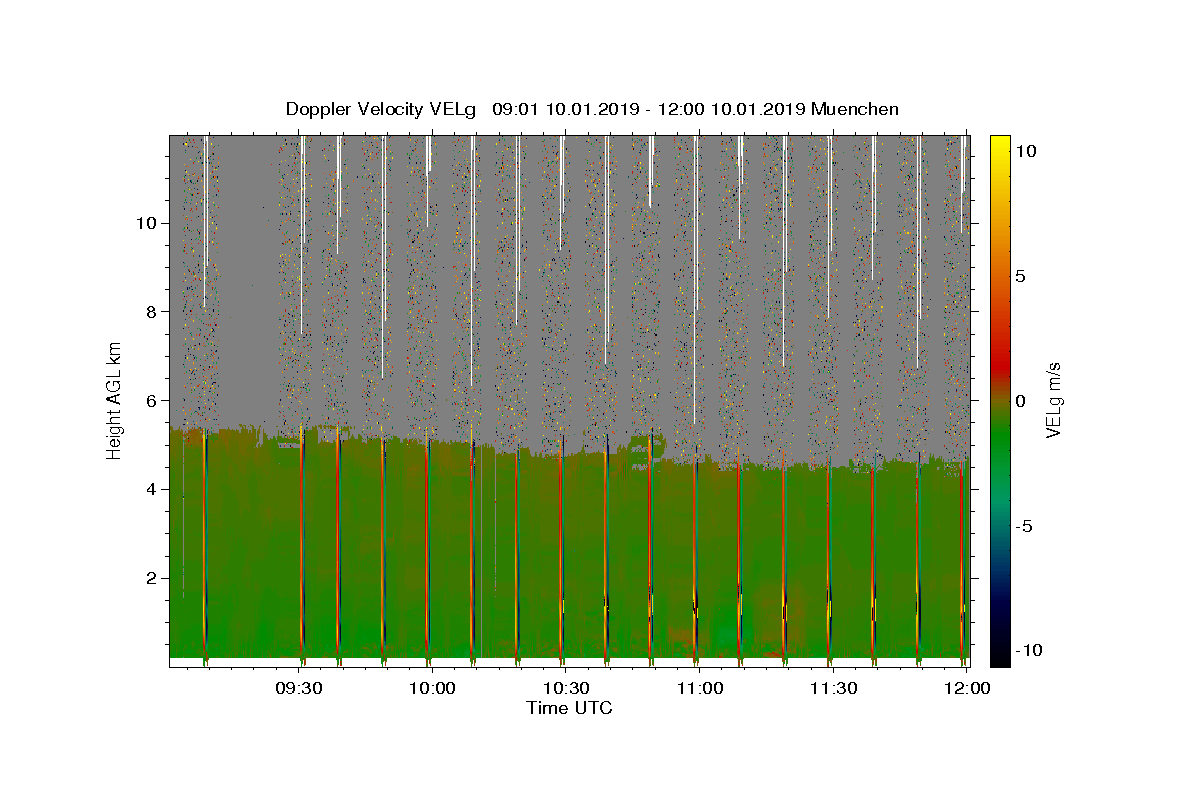Click the black bottom of the colorbar
This screenshot has width=1200, height=800.
tap(1000, 655)
